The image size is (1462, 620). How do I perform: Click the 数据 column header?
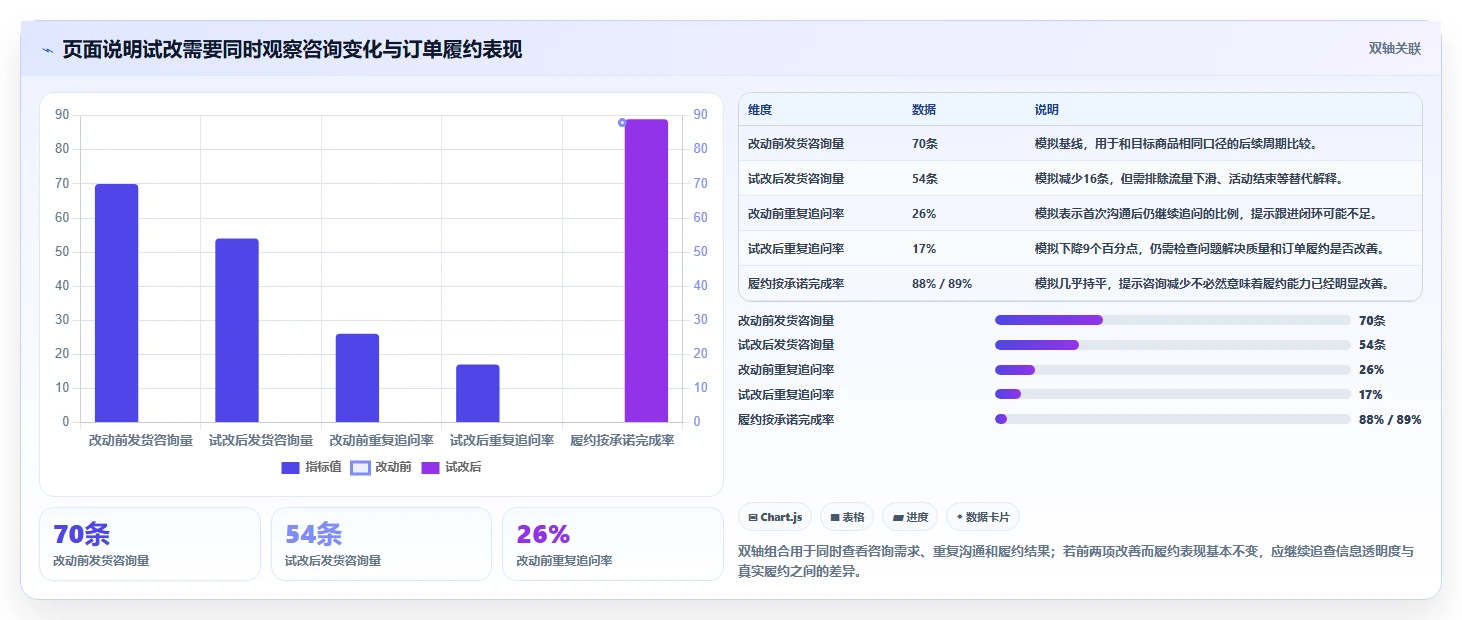(924, 110)
